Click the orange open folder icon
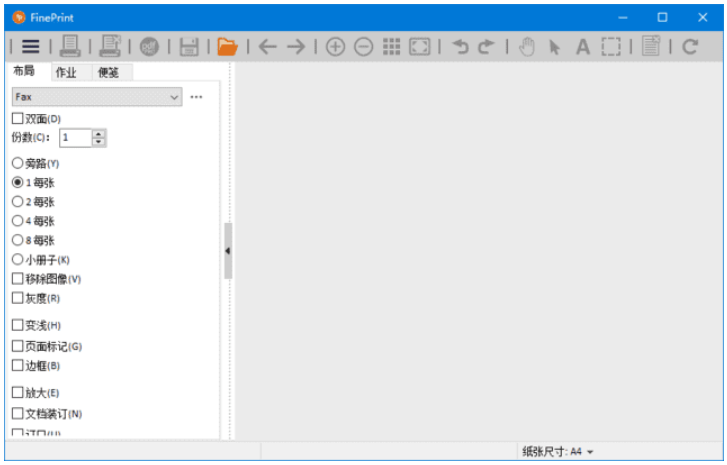This screenshot has width=727, height=465. pyautogui.click(x=227, y=46)
